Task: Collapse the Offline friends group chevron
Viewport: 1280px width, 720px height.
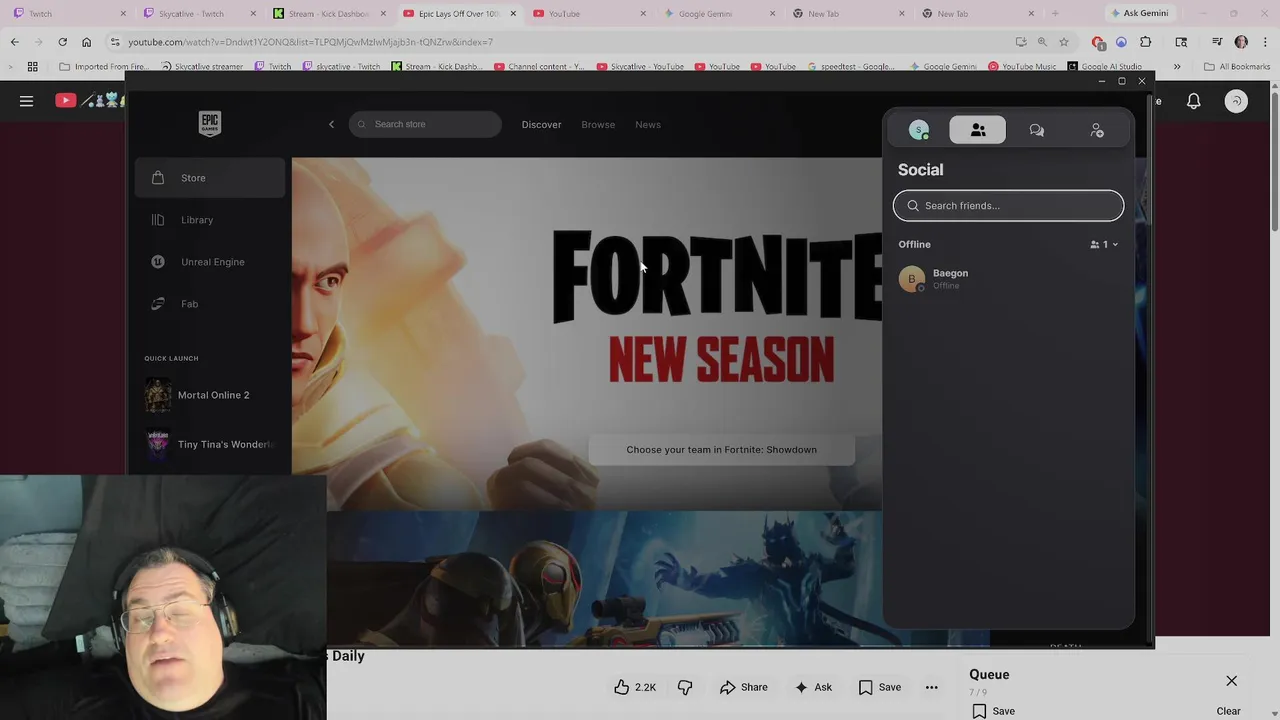Action: [x=1115, y=245]
